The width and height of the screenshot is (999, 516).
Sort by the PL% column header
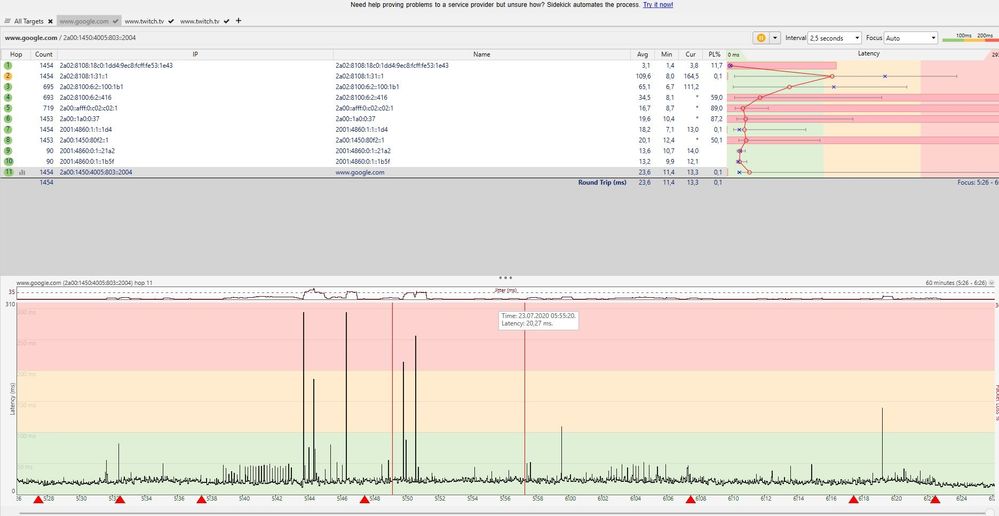(x=714, y=53)
